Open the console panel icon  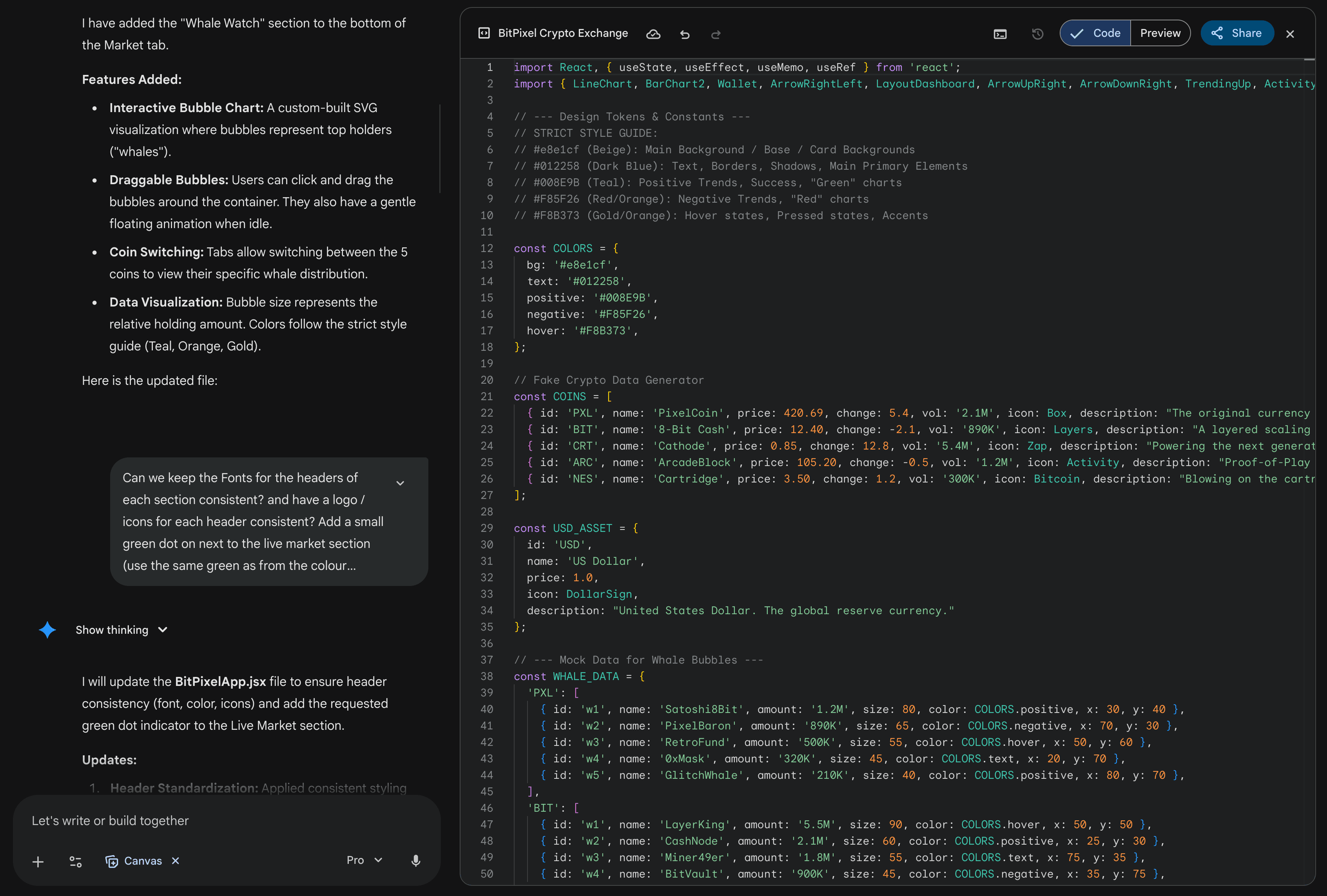click(1000, 34)
